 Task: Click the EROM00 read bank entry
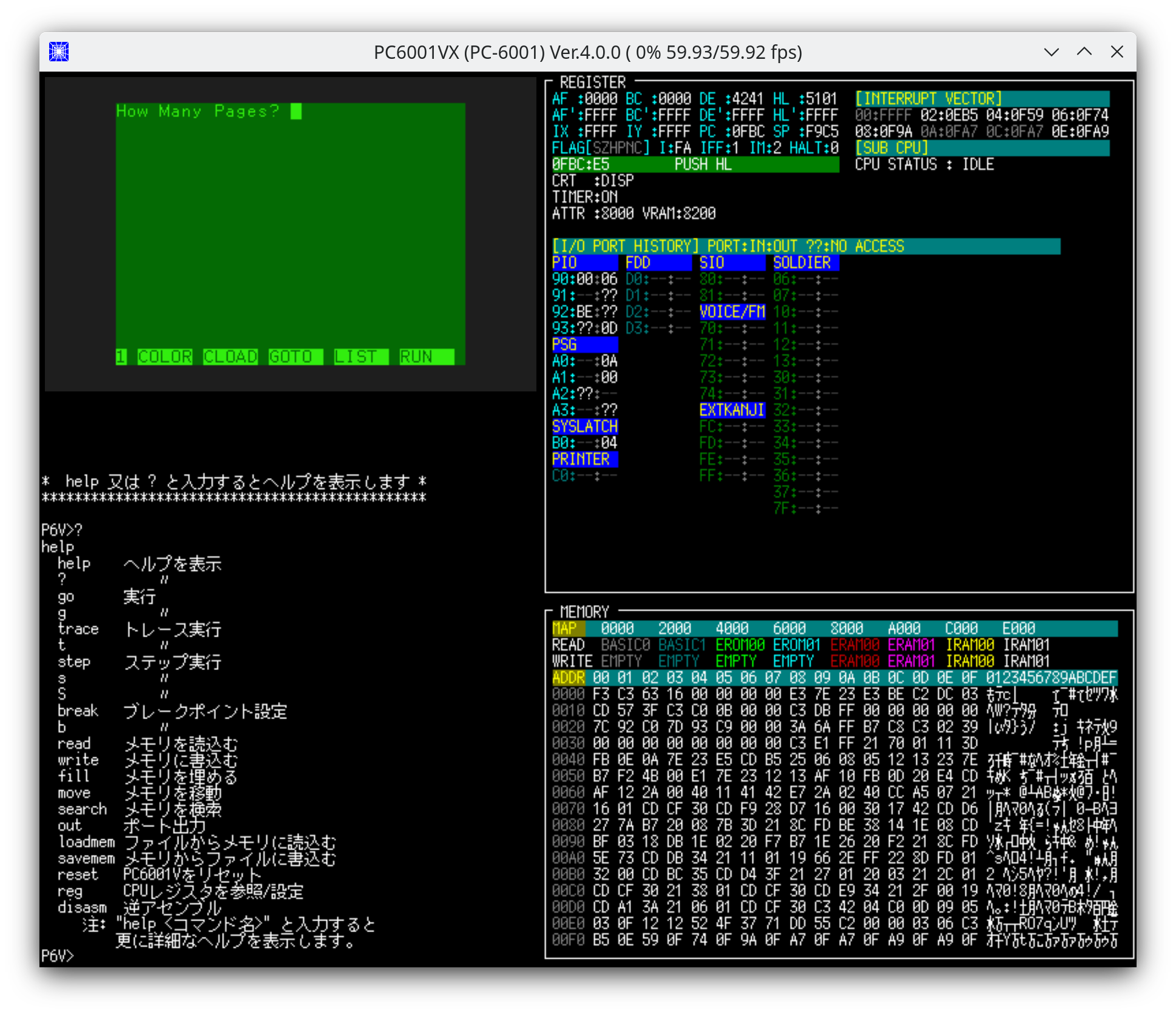[x=740, y=644]
